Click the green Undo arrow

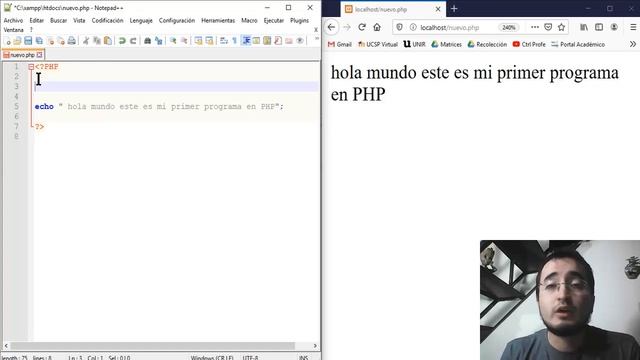pos(122,41)
